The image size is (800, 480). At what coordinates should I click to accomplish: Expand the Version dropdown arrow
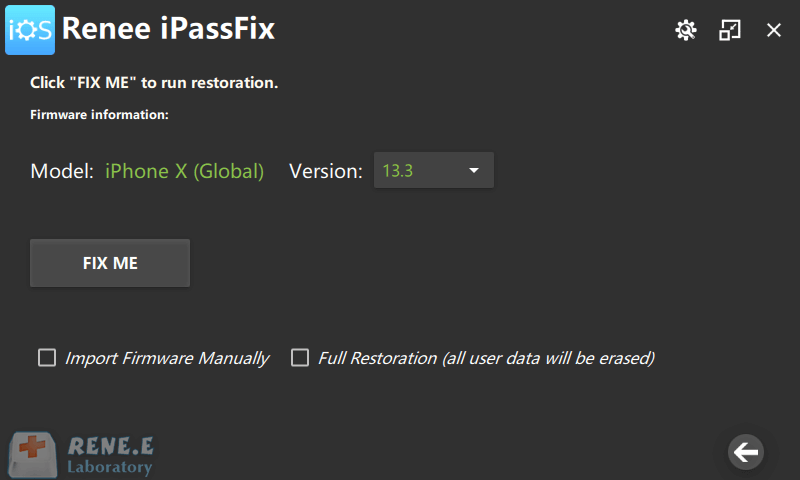tap(474, 171)
